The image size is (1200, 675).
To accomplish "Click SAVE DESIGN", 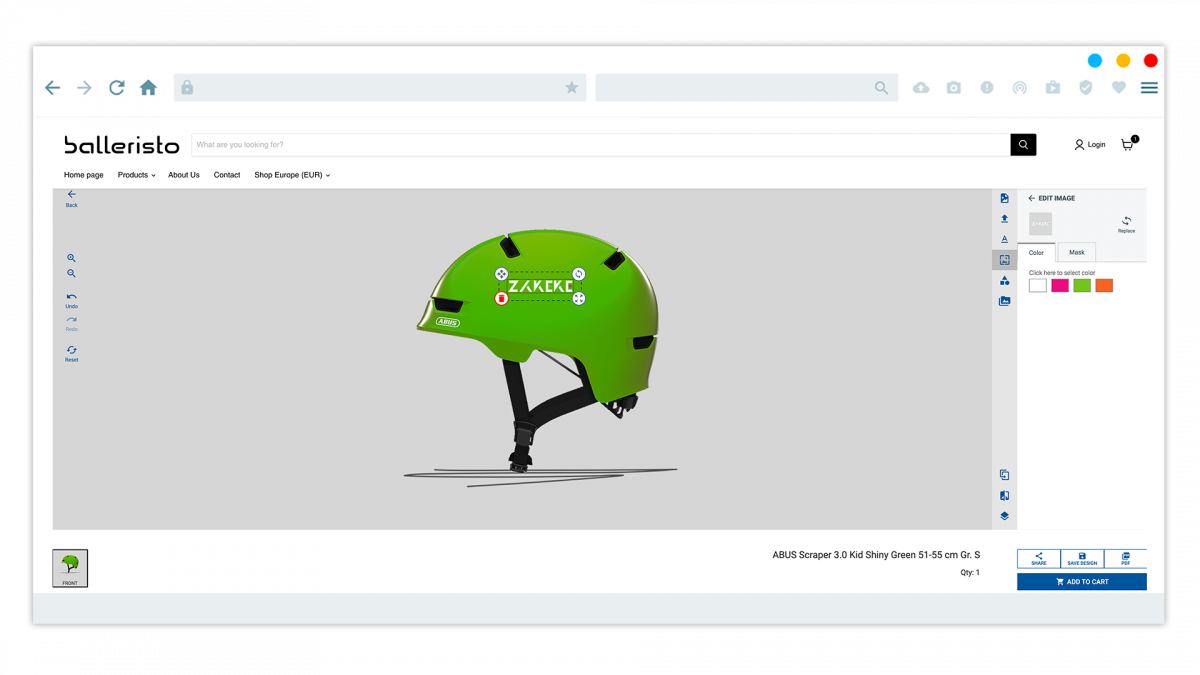I will click(x=1082, y=558).
